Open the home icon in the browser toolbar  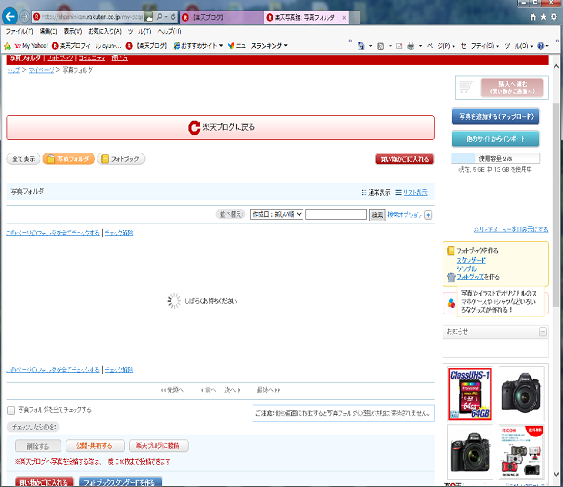[533, 17]
